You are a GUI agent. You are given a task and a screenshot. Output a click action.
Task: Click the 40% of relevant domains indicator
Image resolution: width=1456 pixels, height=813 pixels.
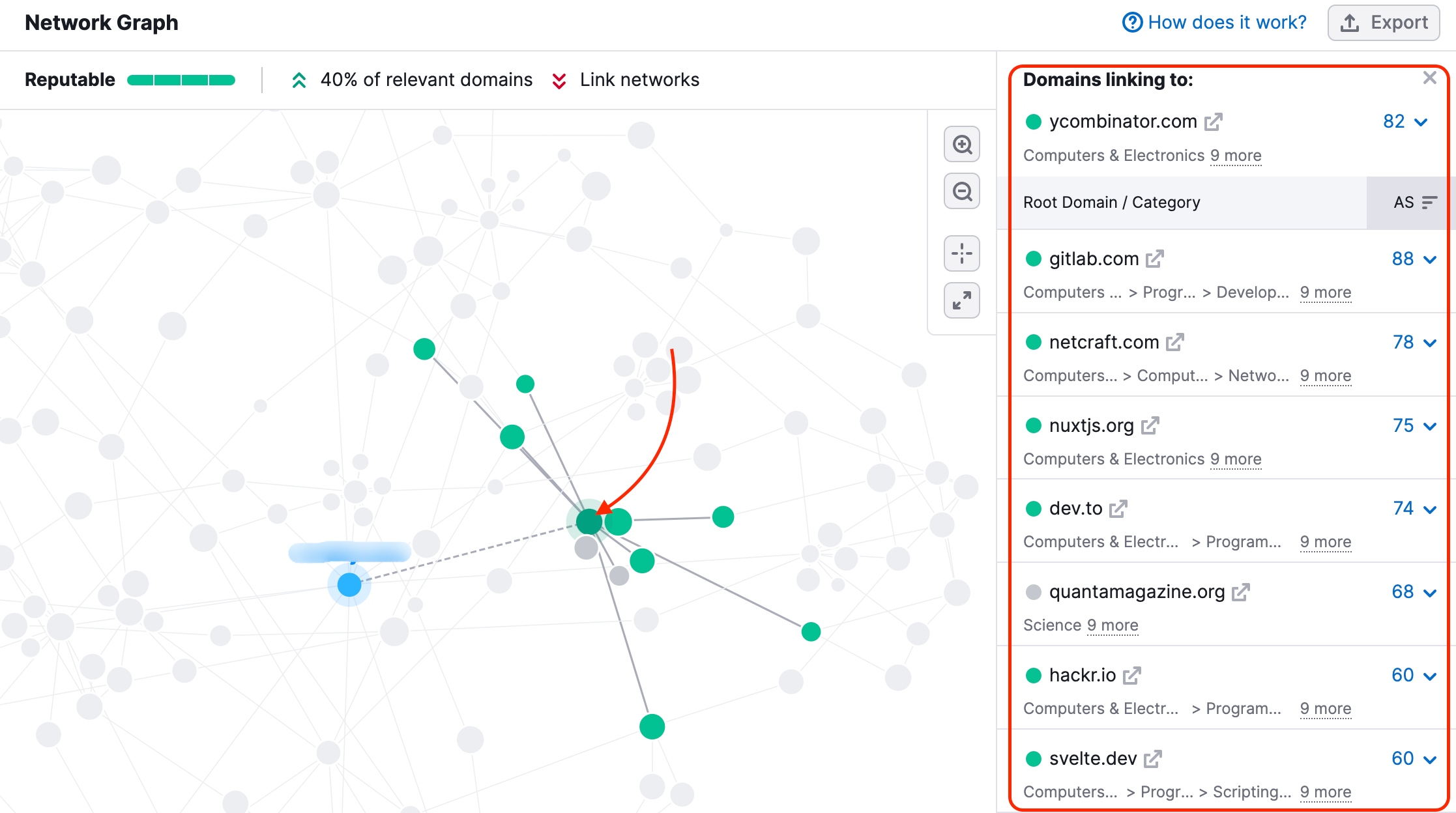click(x=411, y=79)
